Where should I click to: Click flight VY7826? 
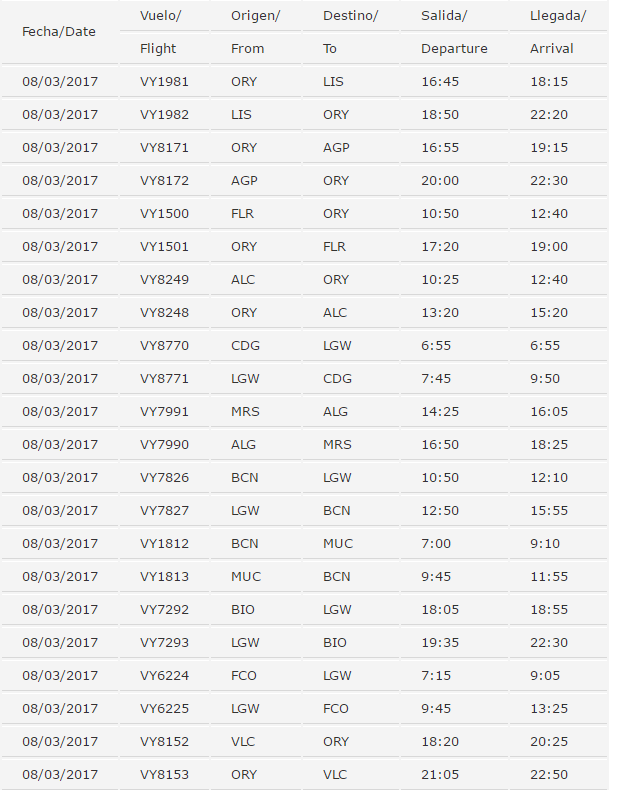164,478
